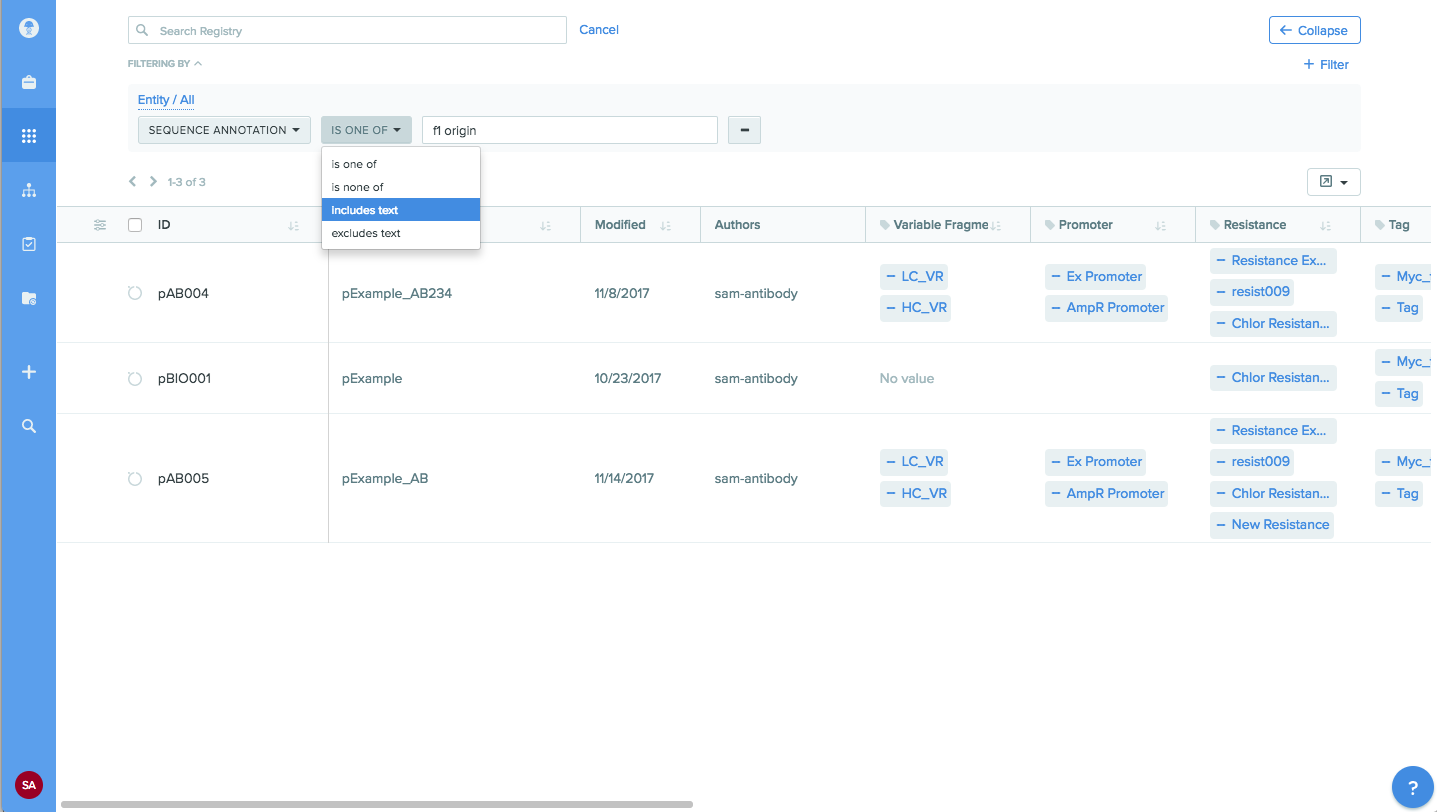Collapse the Filtering By section chevron
The width and height of the screenshot is (1437, 812).
(198, 64)
